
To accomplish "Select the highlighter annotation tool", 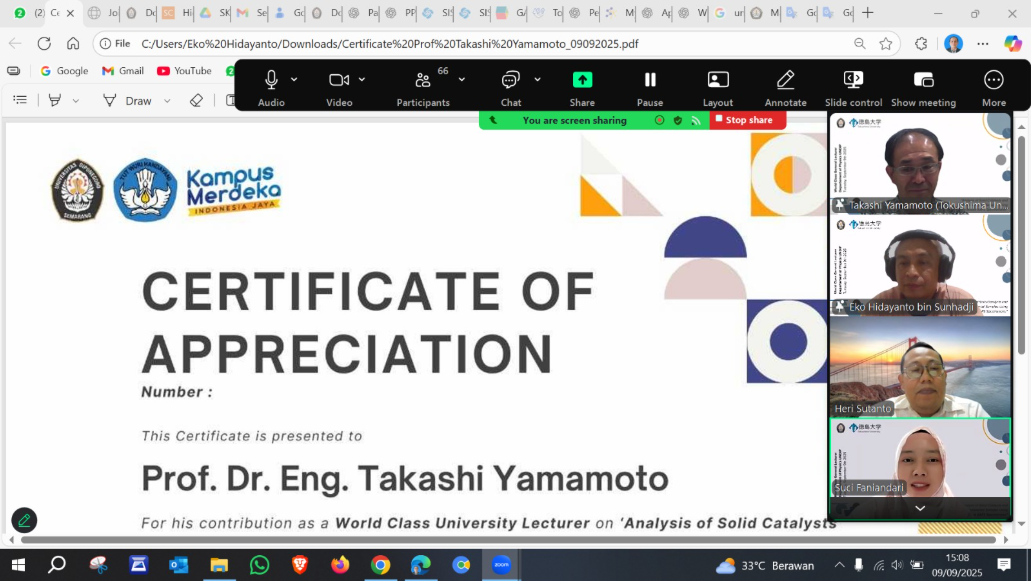I will point(55,100).
